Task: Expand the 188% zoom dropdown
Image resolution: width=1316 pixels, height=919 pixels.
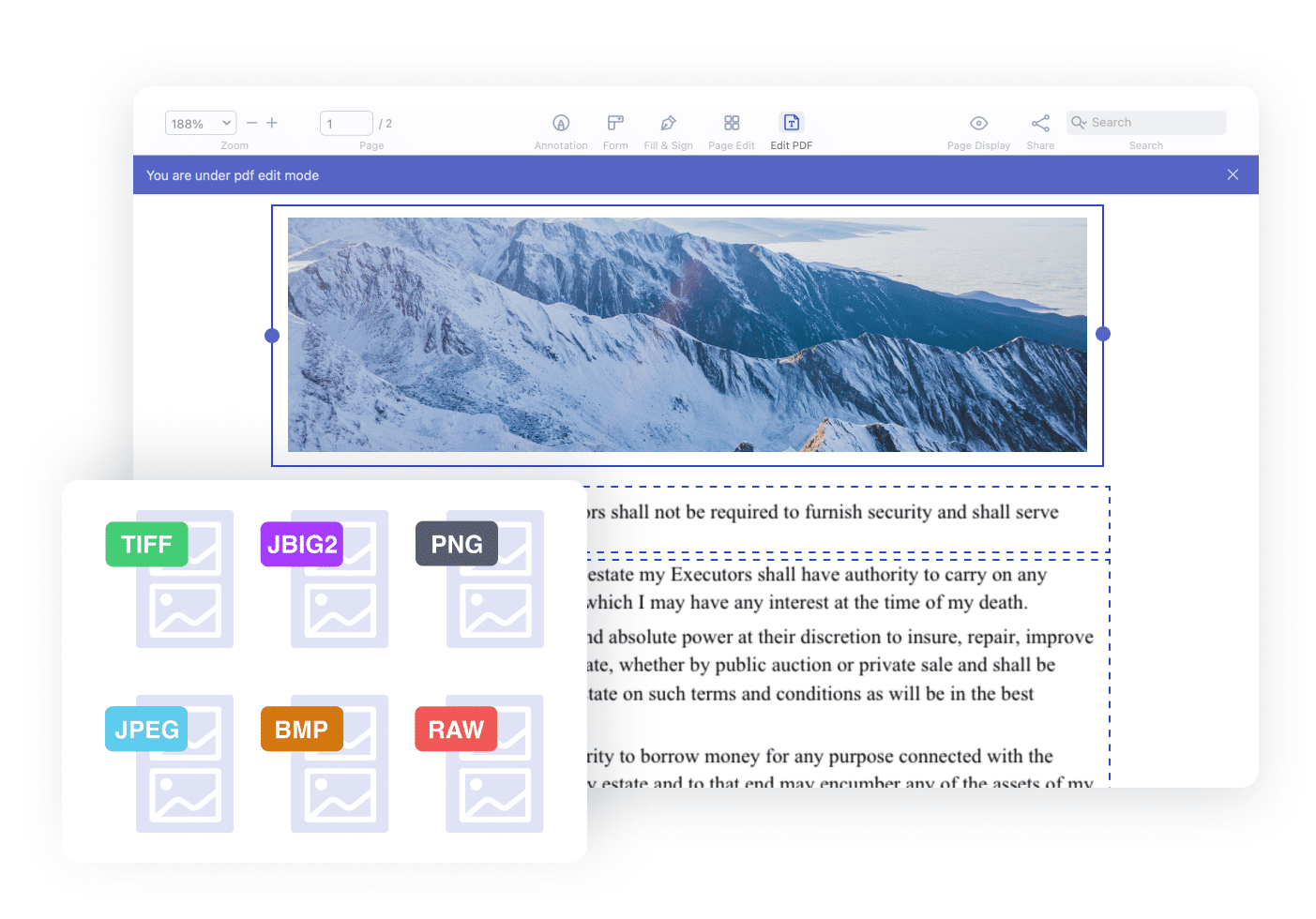Action: pos(201,124)
